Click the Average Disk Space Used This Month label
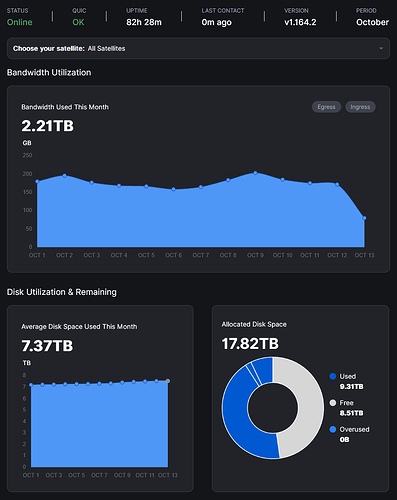Viewport: 397px width, 500px height. coord(79,327)
